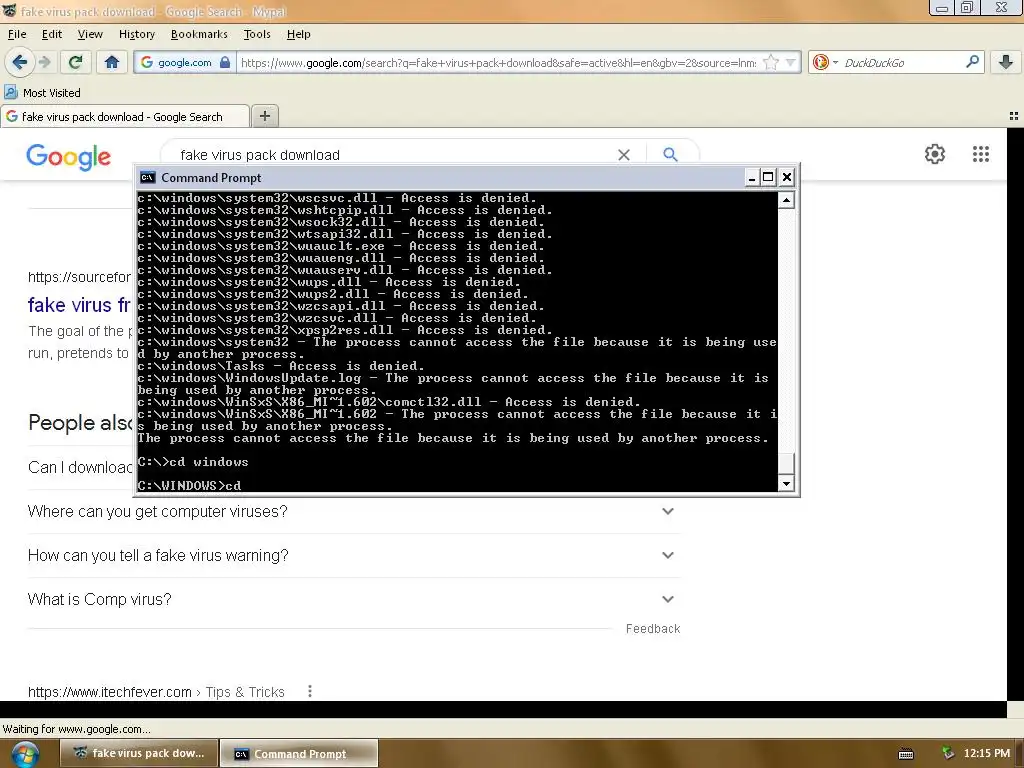
Task: Click the Windows Start orb
Action: pos(24,753)
